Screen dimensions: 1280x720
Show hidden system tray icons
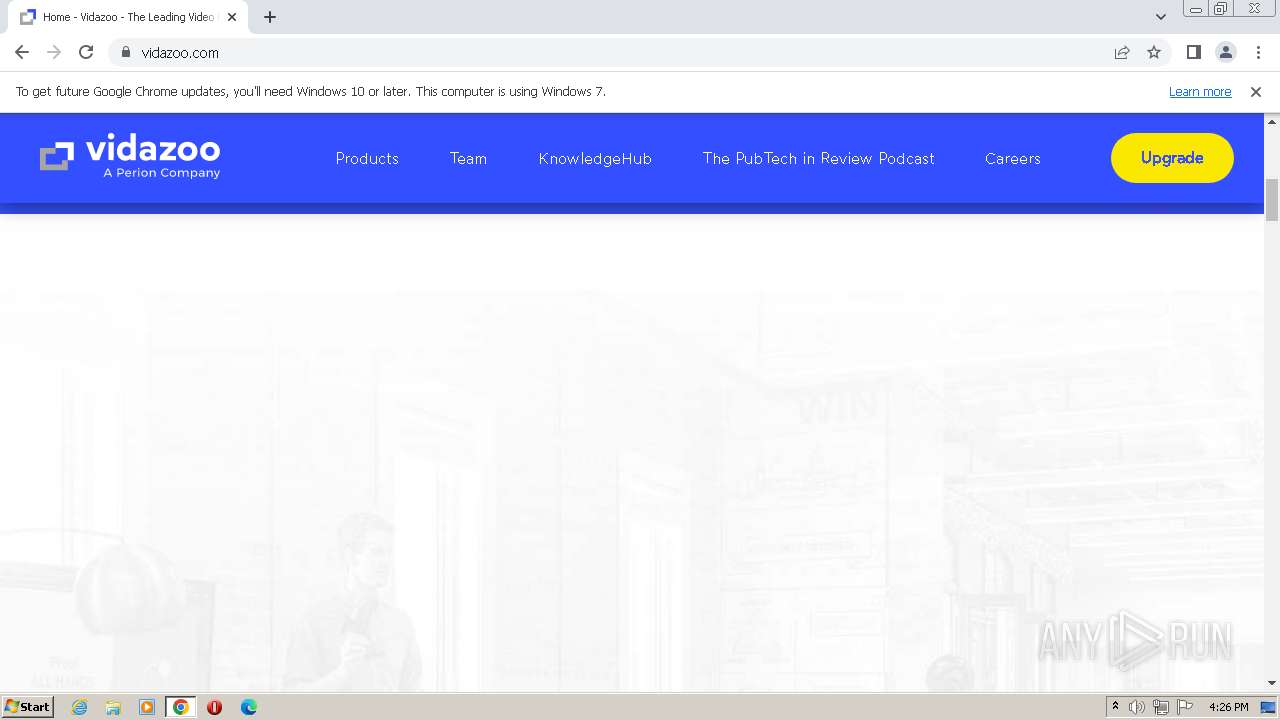(1115, 706)
